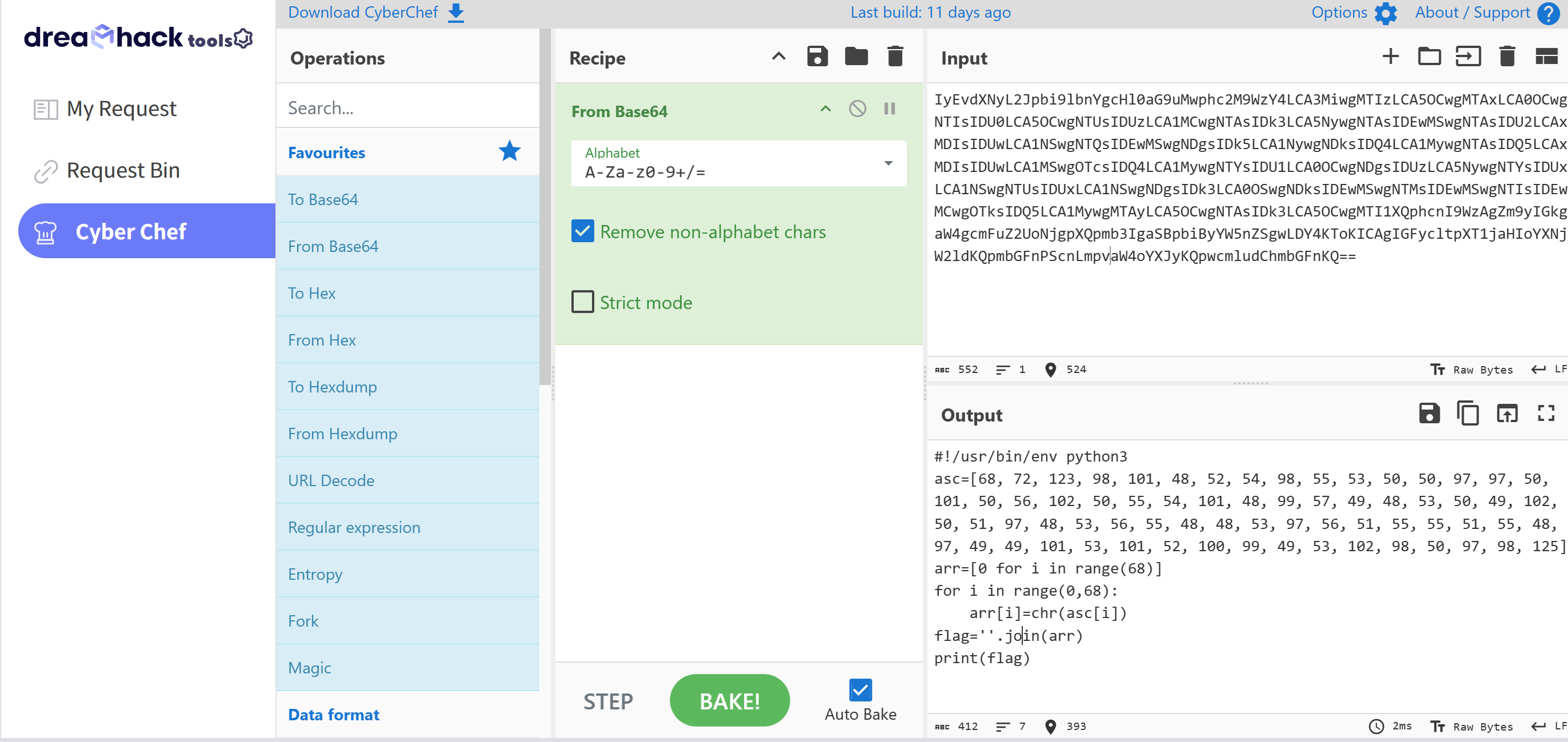The width and height of the screenshot is (1568, 742).
Task: Disable the From Base64 operation
Action: [857, 109]
